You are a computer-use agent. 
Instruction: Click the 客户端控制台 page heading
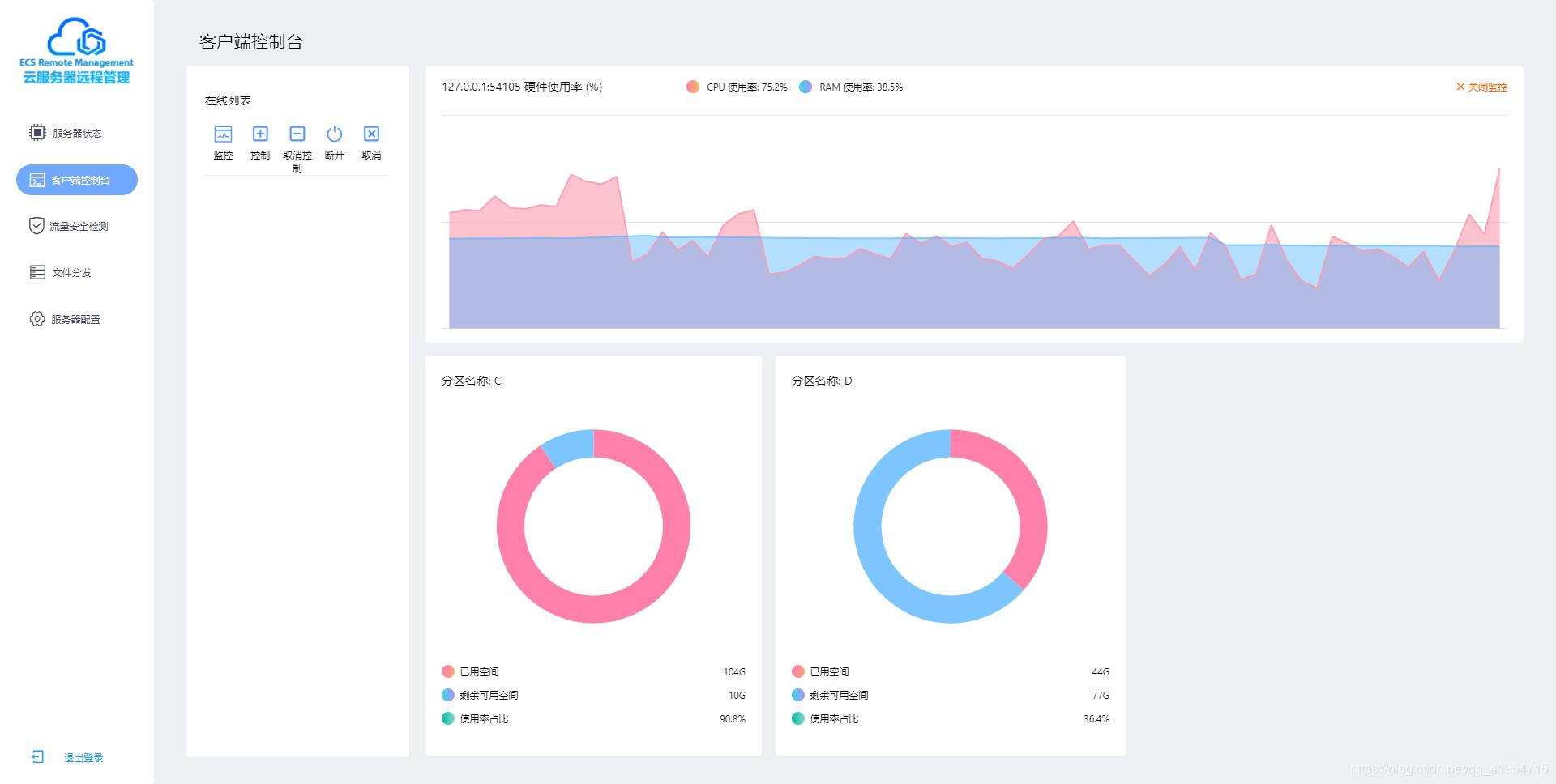(251, 42)
